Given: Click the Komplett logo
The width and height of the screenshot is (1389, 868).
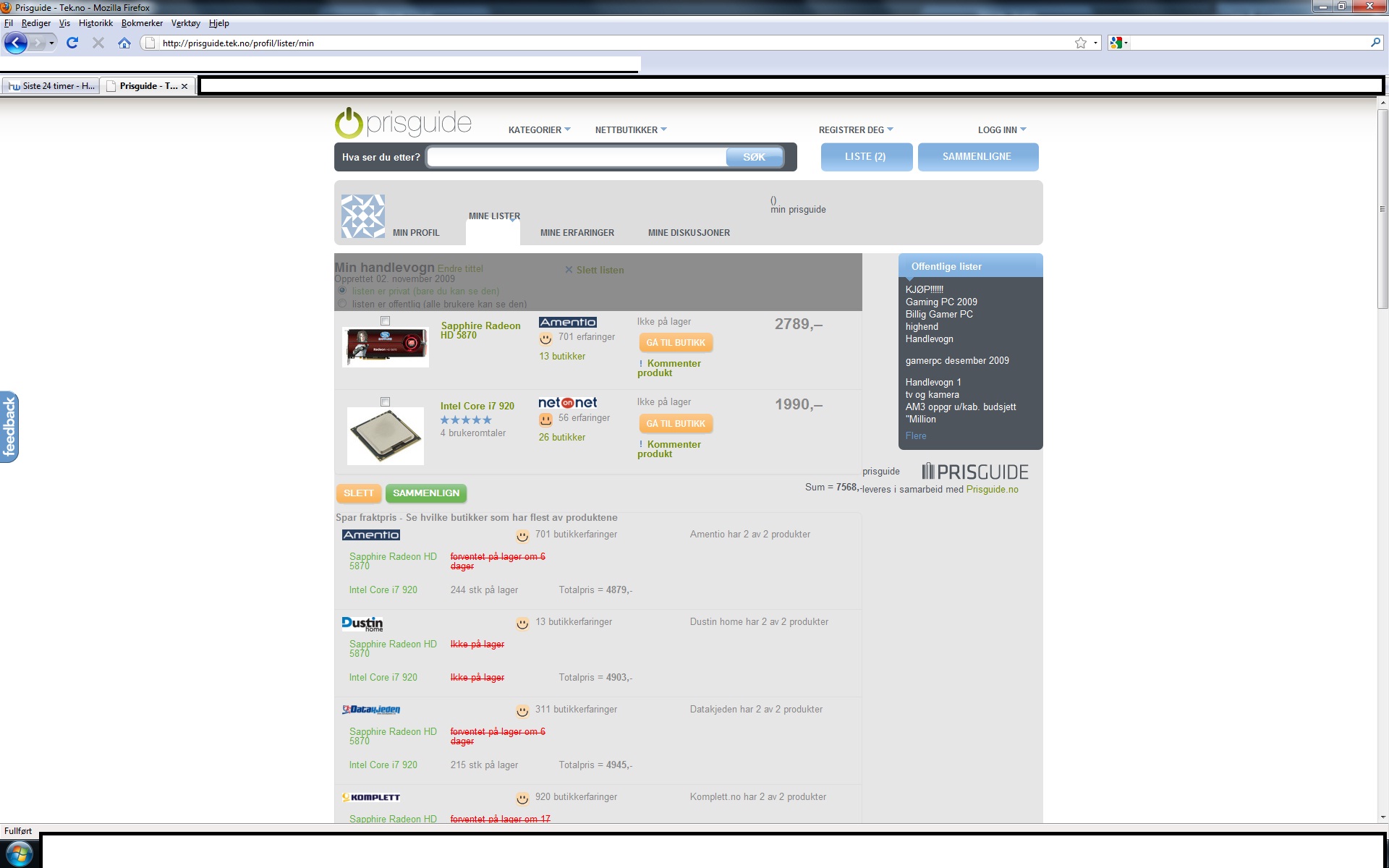Looking at the screenshot, I should coord(371,797).
